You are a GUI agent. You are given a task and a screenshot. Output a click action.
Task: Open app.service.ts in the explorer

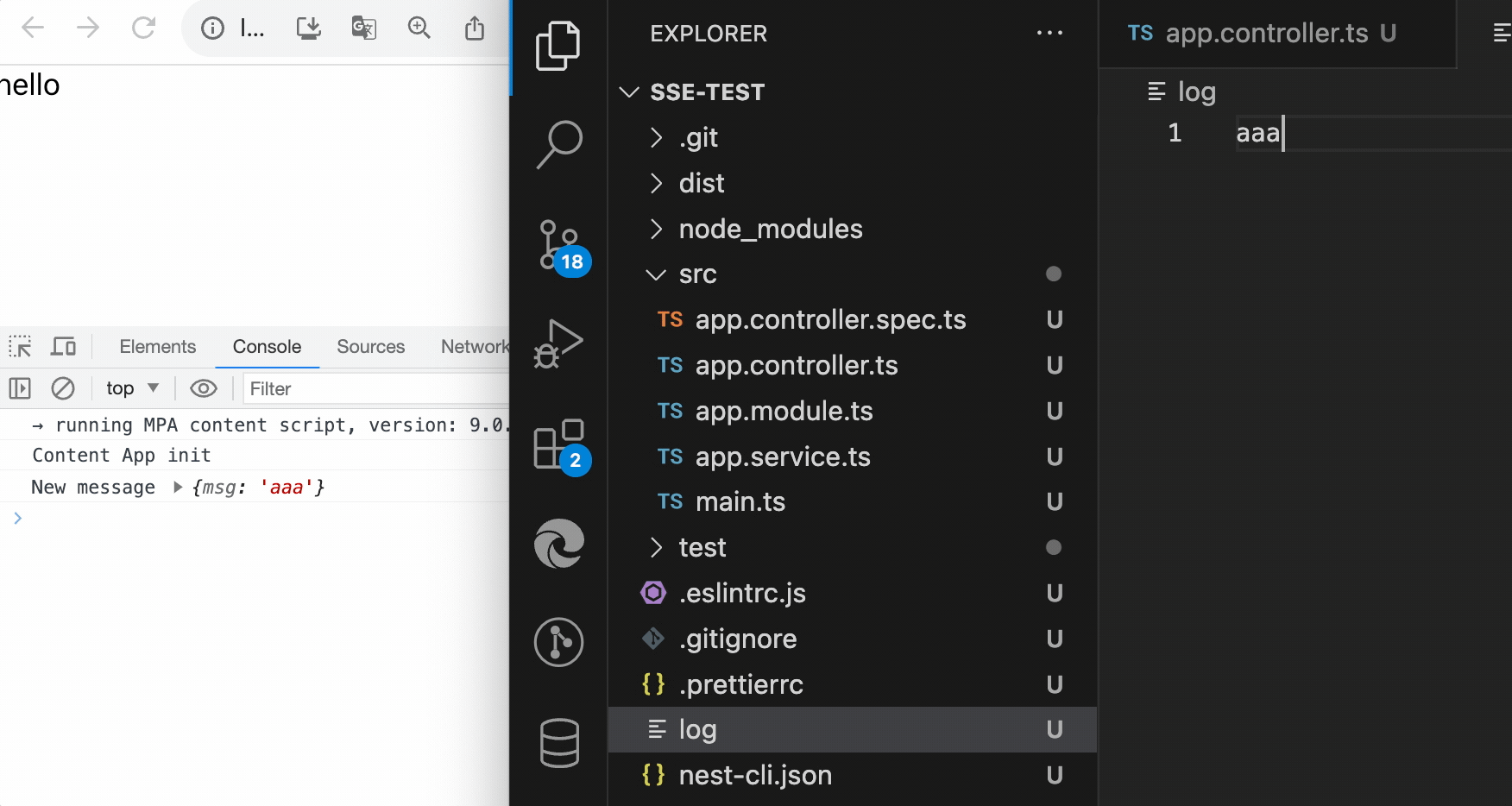tap(782, 457)
